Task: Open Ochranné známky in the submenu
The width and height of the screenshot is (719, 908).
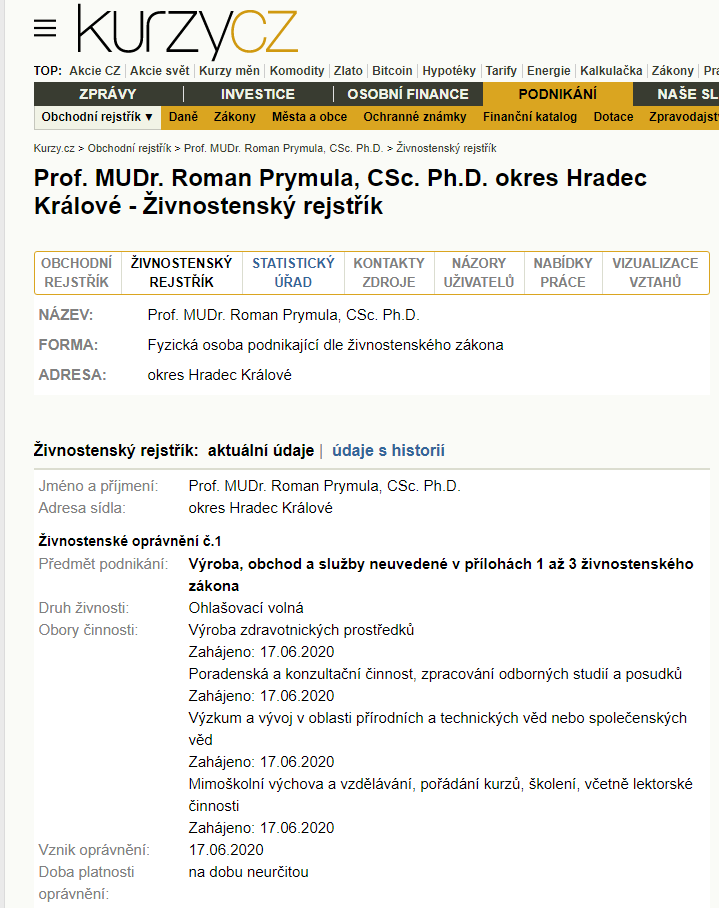Action: [x=414, y=117]
